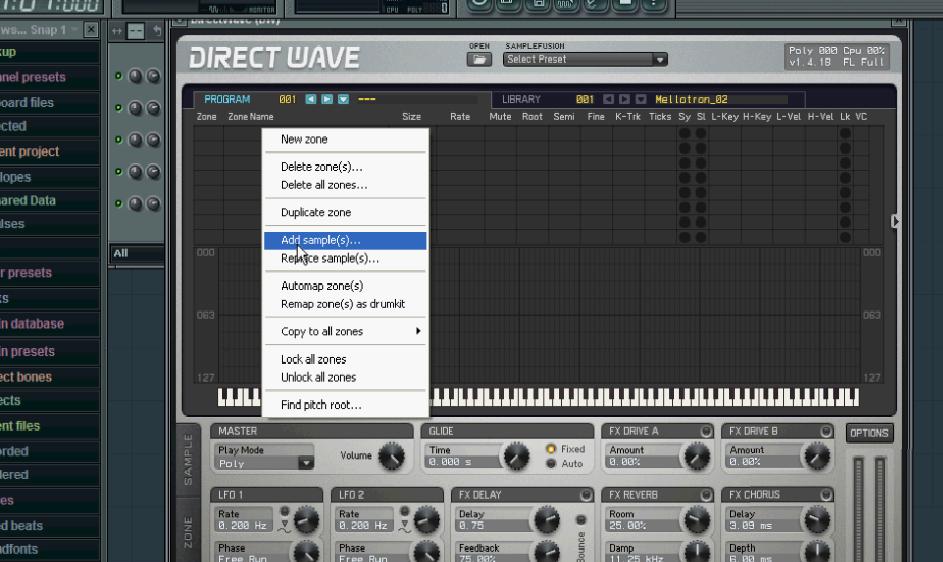Toggle bottom channel's green LED above All filter
The width and height of the screenshot is (943, 562).
click(x=118, y=203)
